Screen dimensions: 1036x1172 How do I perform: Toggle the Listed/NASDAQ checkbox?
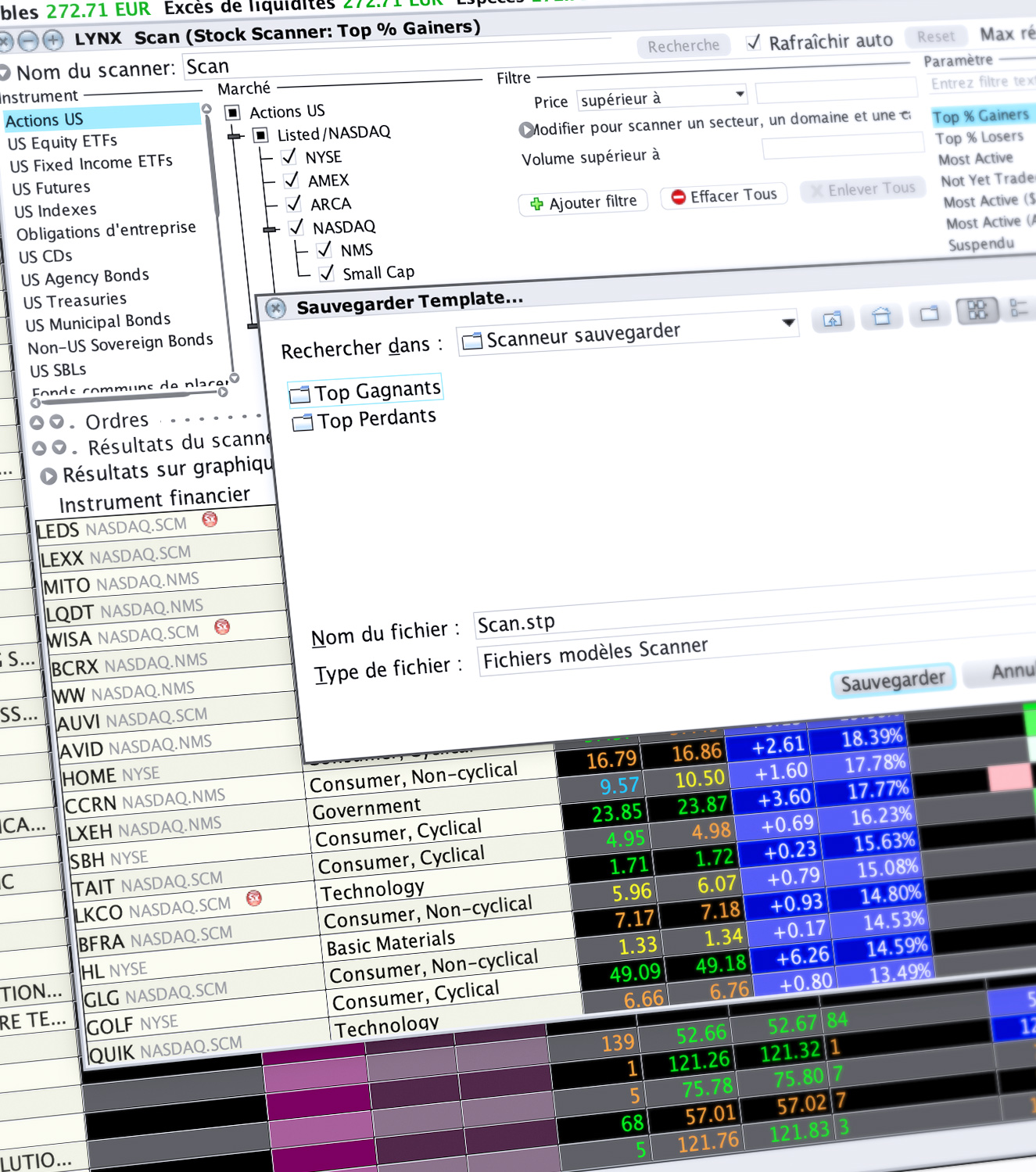260,135
